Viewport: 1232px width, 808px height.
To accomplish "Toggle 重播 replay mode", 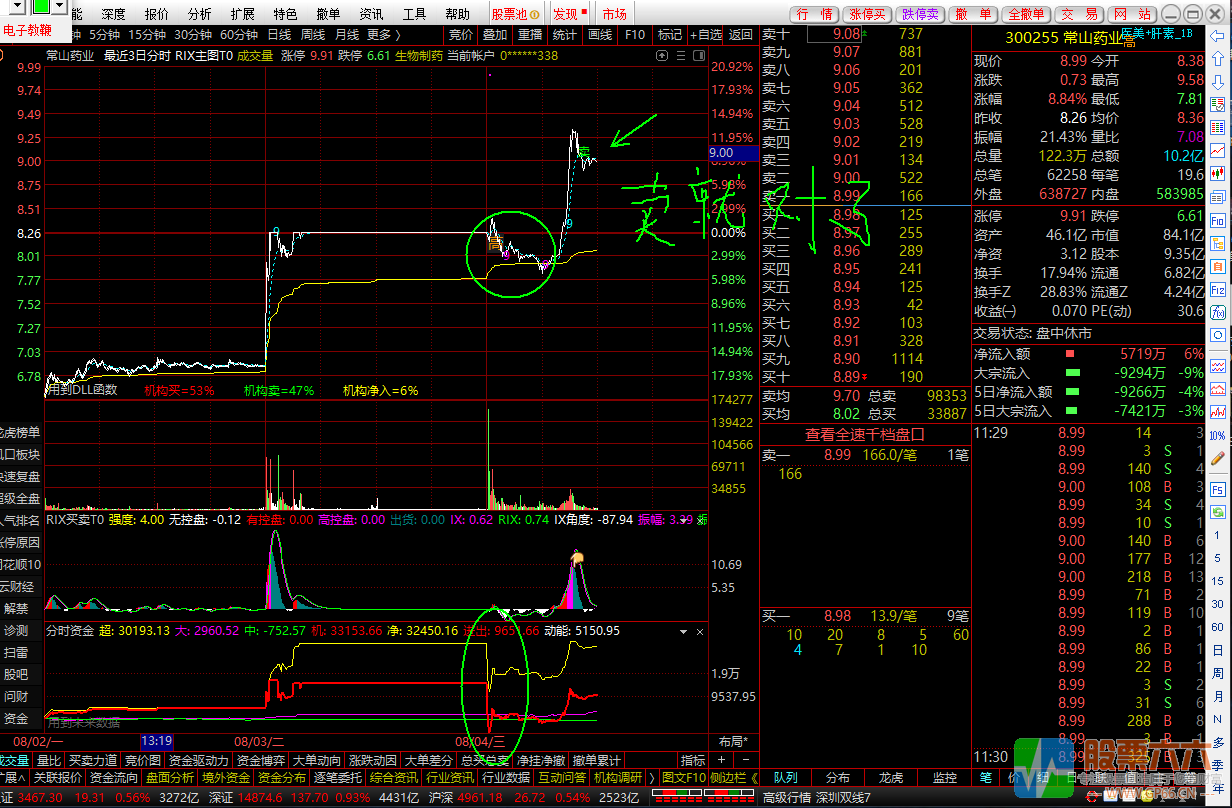I will tap(530, 34).
